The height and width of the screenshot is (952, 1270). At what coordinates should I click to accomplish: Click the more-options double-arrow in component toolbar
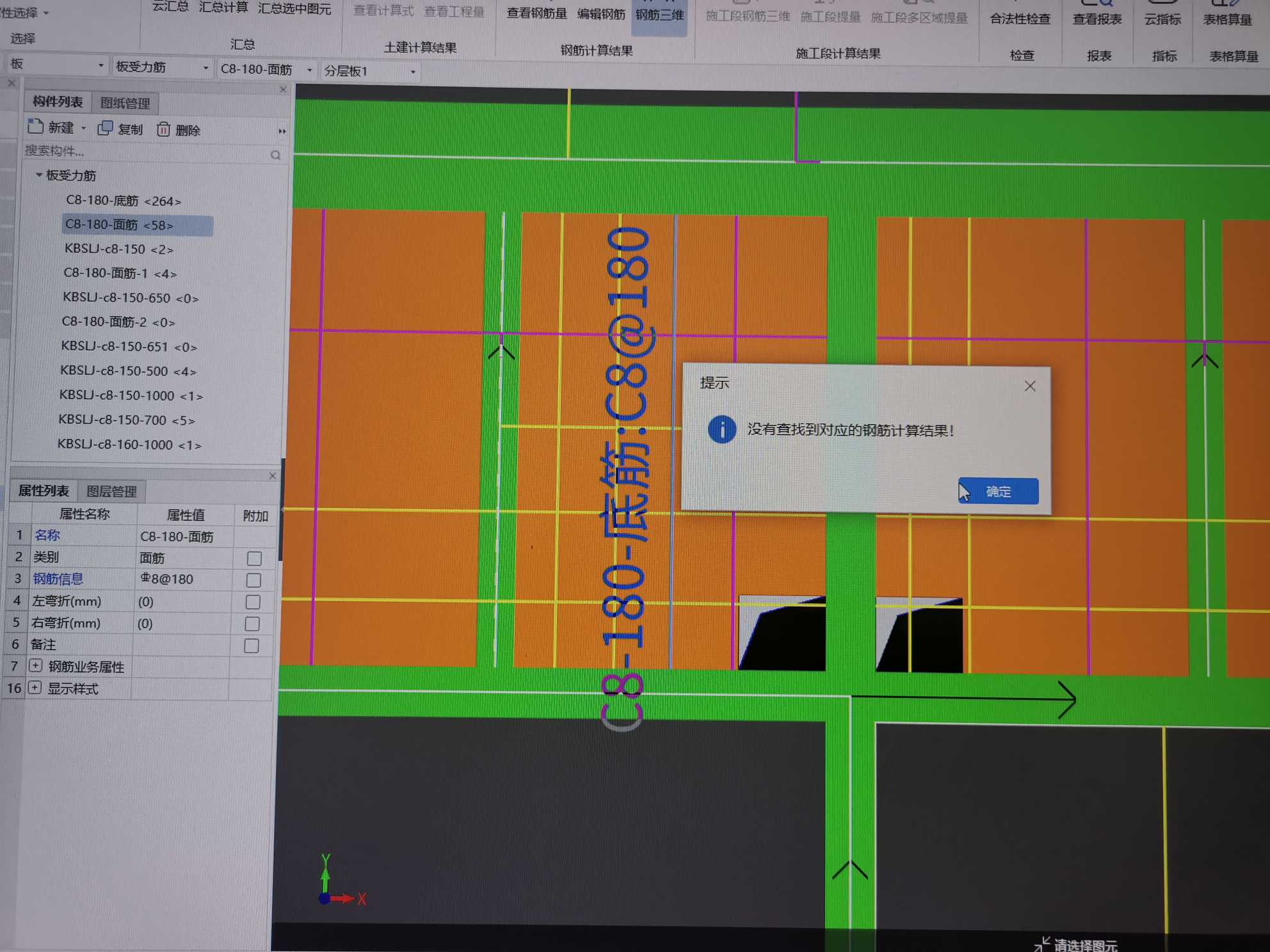pos(282,131)
